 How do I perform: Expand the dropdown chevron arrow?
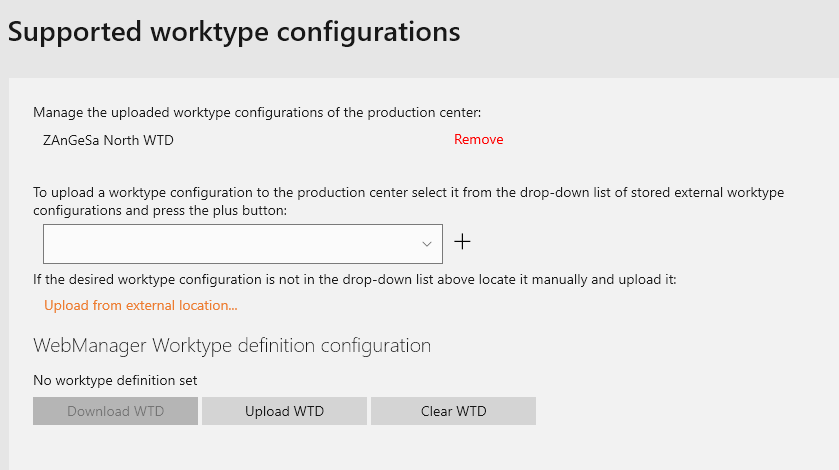click(426, 244)
